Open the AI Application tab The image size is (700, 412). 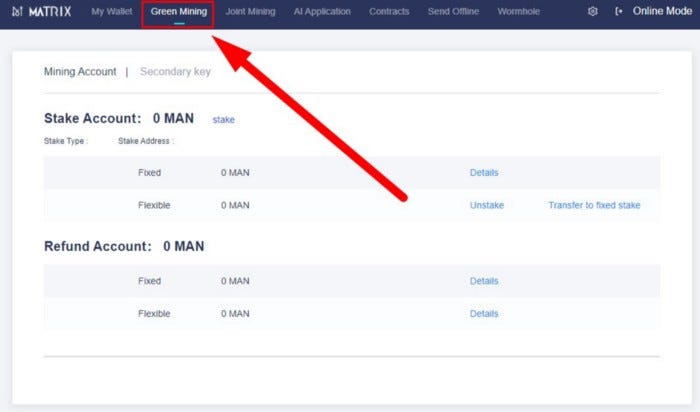point(322,12)
